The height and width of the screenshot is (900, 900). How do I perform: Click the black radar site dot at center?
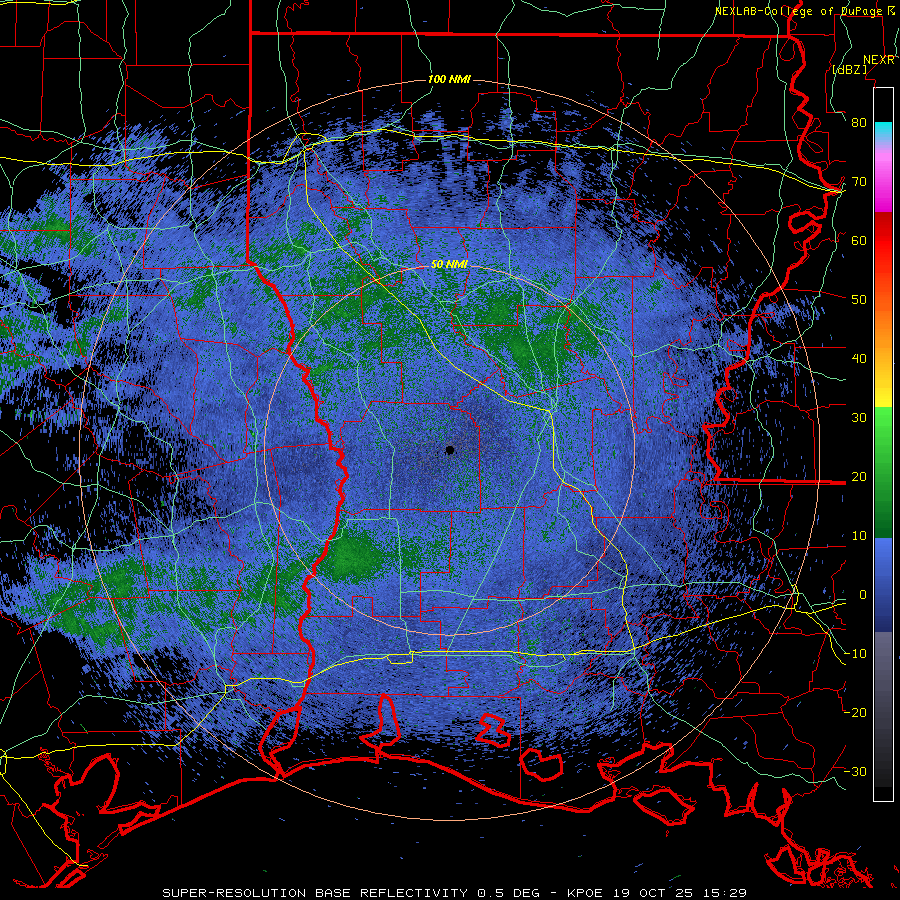coord(450,450)
